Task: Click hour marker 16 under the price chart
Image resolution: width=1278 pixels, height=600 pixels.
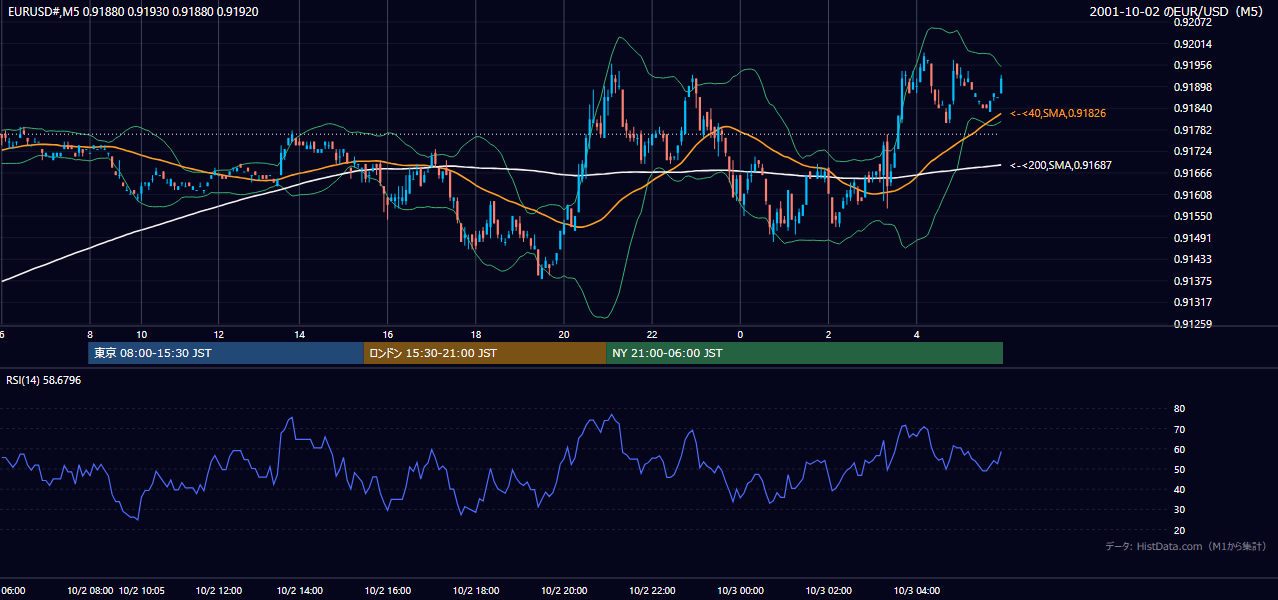Action: (x=388, y=335)
